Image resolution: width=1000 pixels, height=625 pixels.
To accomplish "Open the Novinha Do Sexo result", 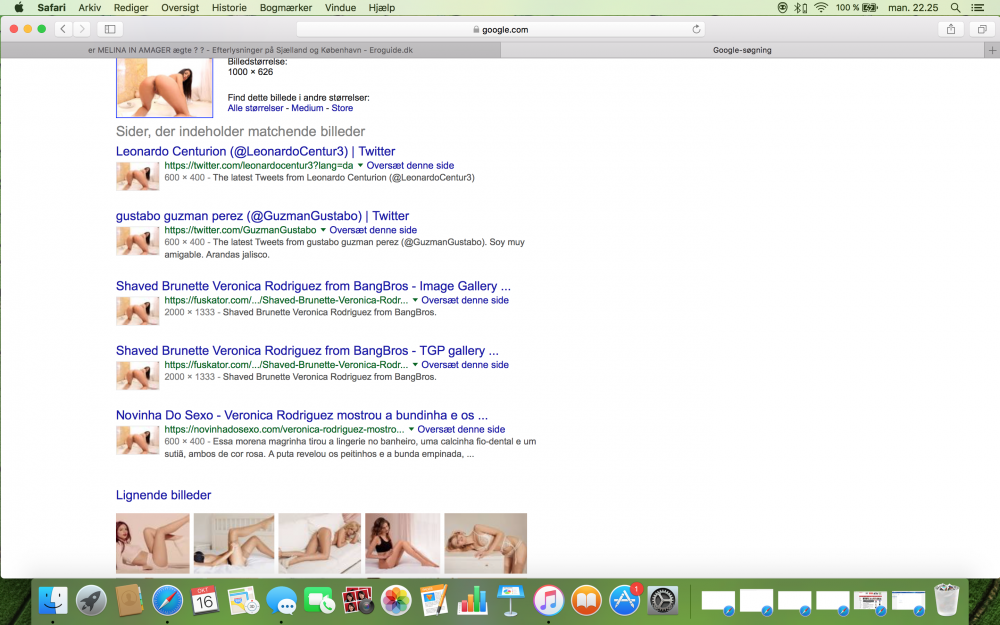I will [x=302, y=415].
